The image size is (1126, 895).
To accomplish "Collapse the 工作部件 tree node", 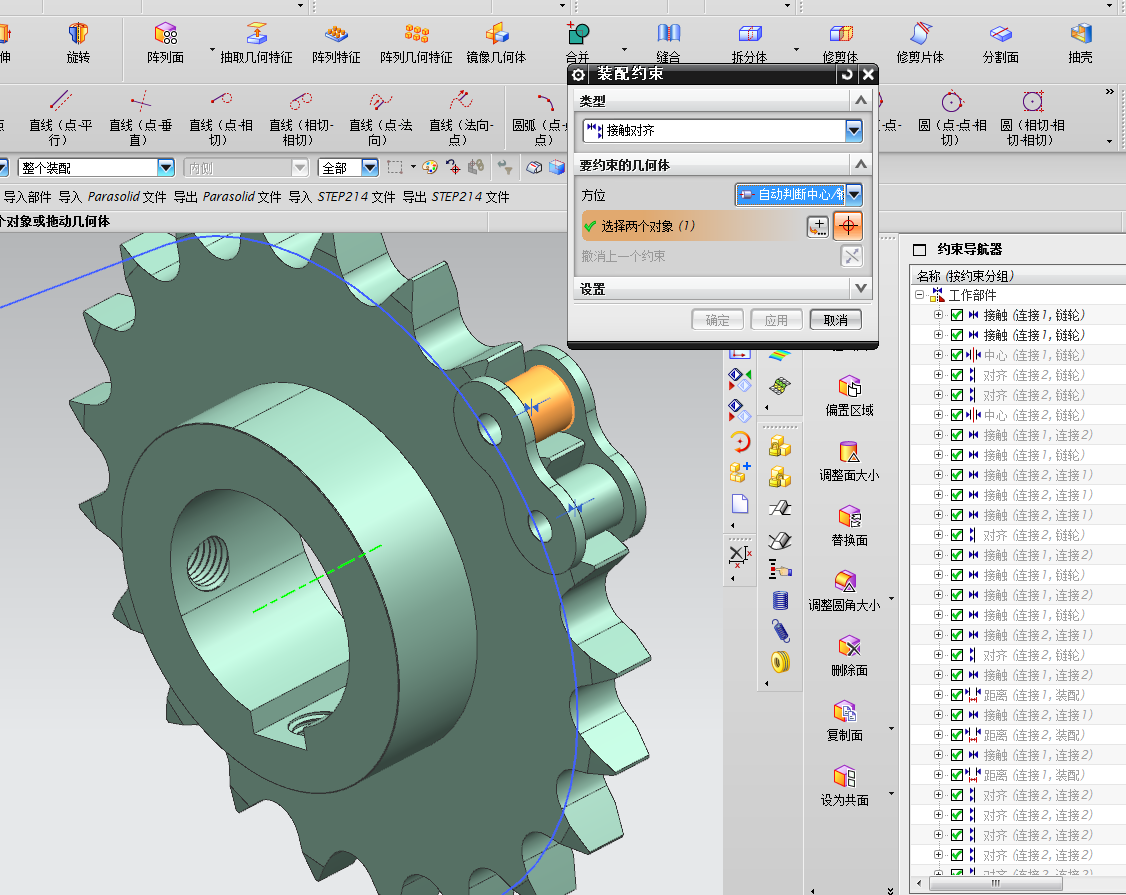I will pos(919,295).
